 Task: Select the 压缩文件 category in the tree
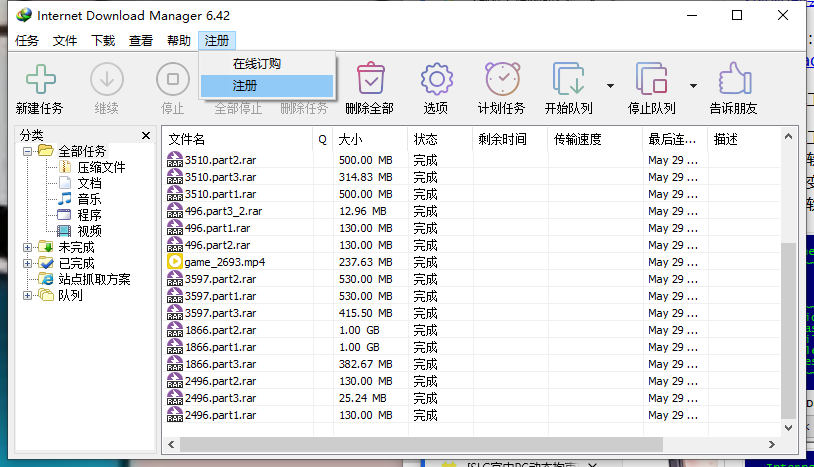point(101,167)
